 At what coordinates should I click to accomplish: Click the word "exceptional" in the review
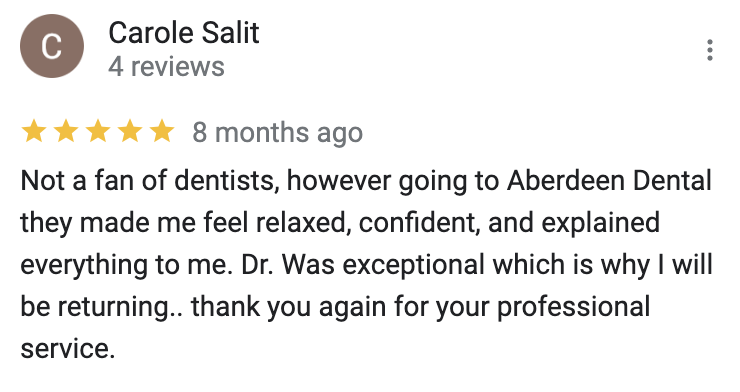(x=413, y=264)
